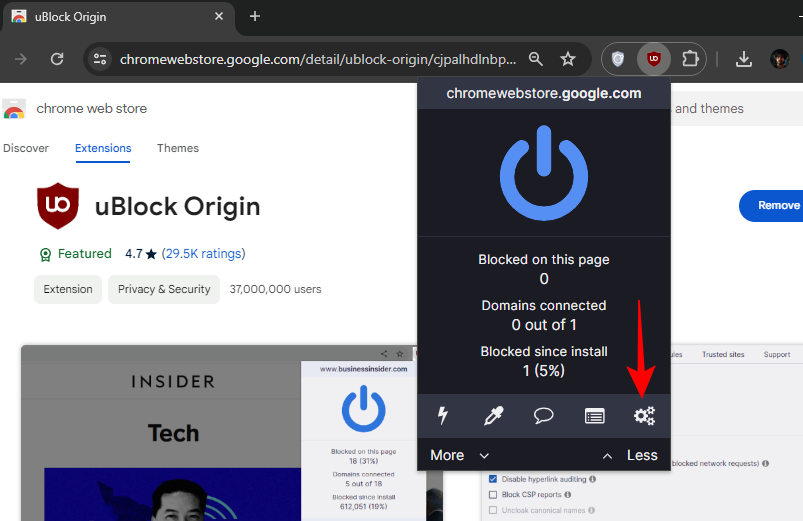Click the address bar URL field
The width and height of the screenshot is (803, 521).
click(318, 59)
